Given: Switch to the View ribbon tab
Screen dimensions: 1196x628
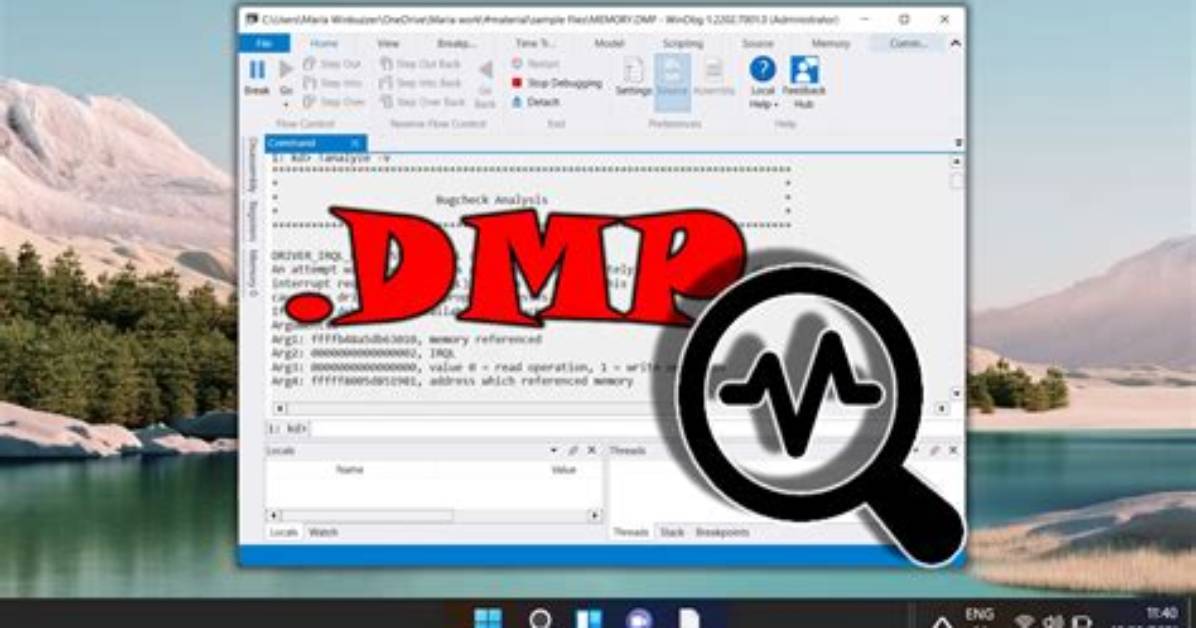Looking at the screenshot, I should pos(387,43).
